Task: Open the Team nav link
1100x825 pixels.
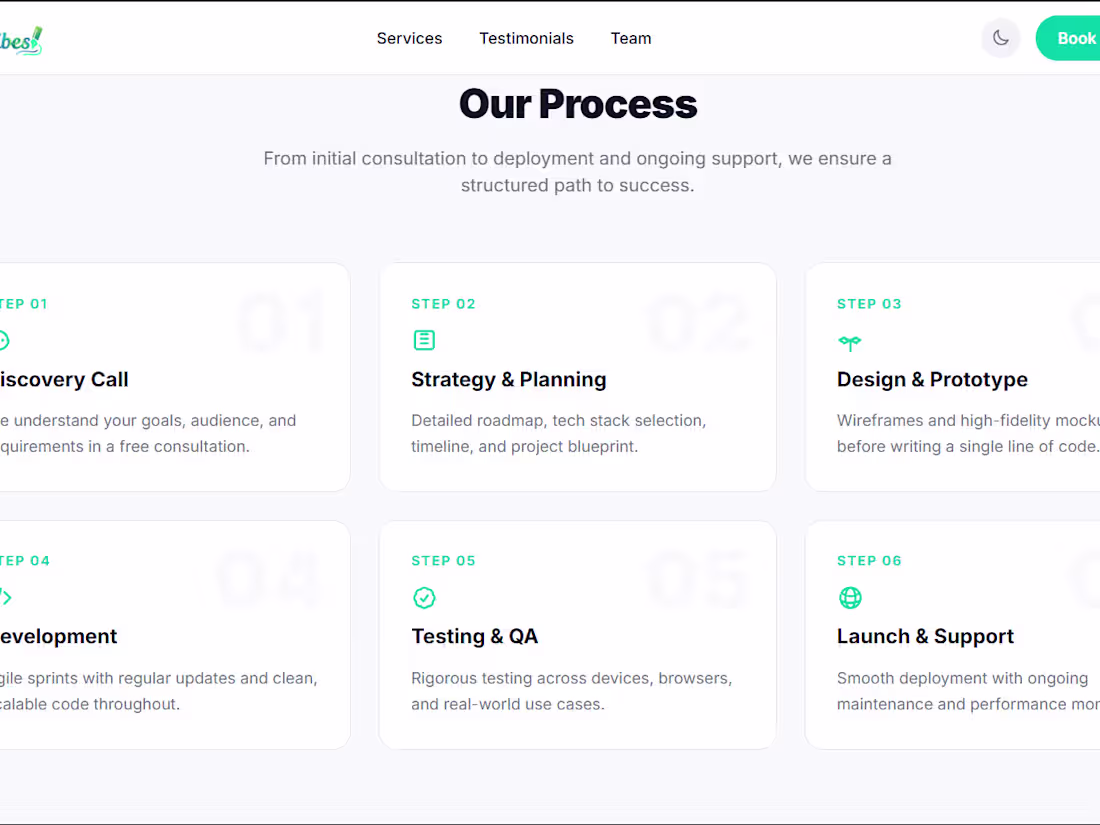Action: coord(631,39)
